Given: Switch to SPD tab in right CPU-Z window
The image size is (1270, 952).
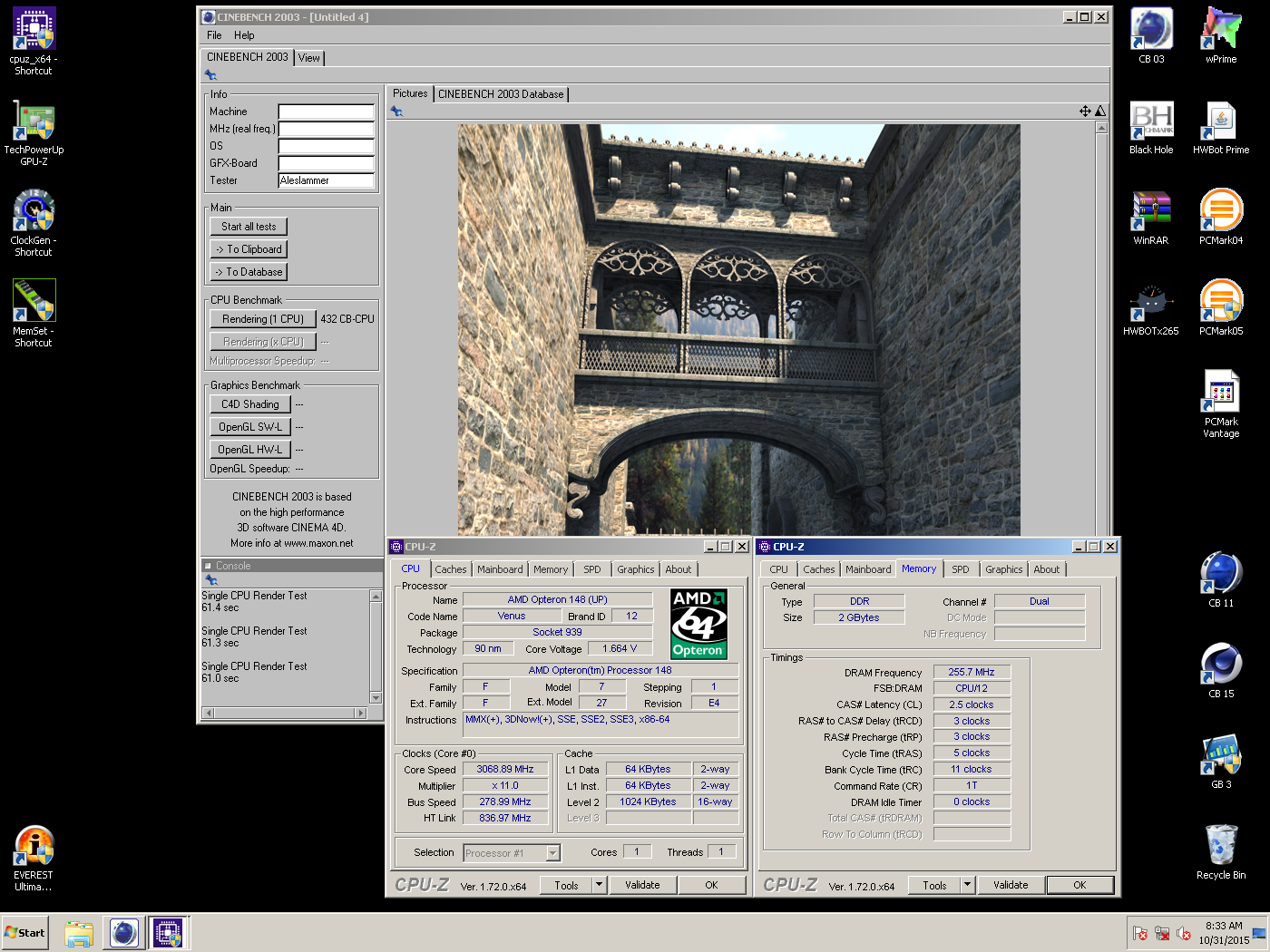Looking at the screenshot, I should click(x=961, y=569).
